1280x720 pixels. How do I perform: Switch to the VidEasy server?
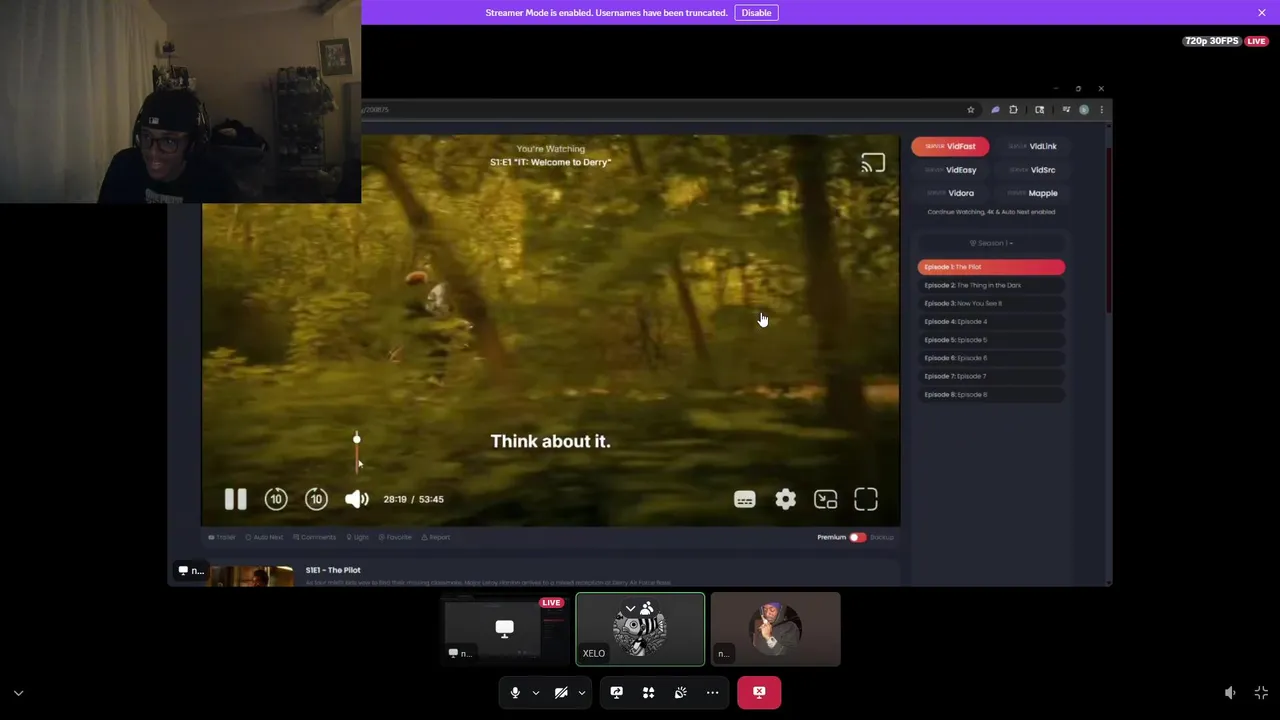pos(950,170)
